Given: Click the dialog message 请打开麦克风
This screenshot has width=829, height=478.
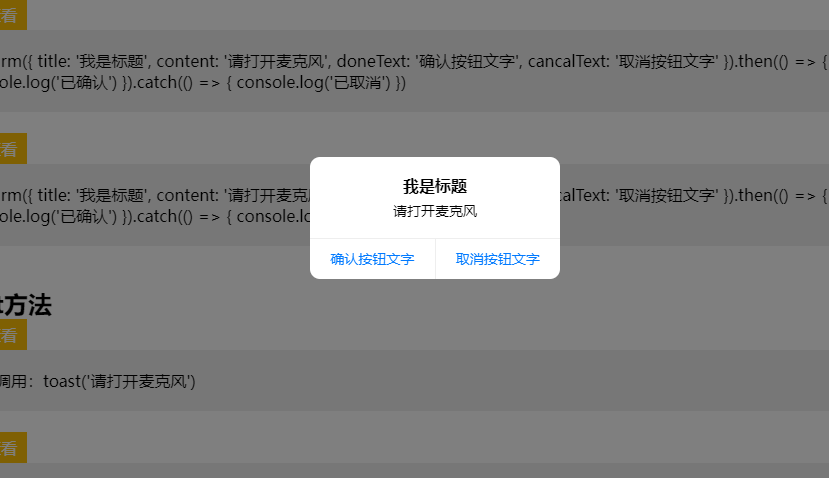Looking at the screenshot, I should point(435,211).
